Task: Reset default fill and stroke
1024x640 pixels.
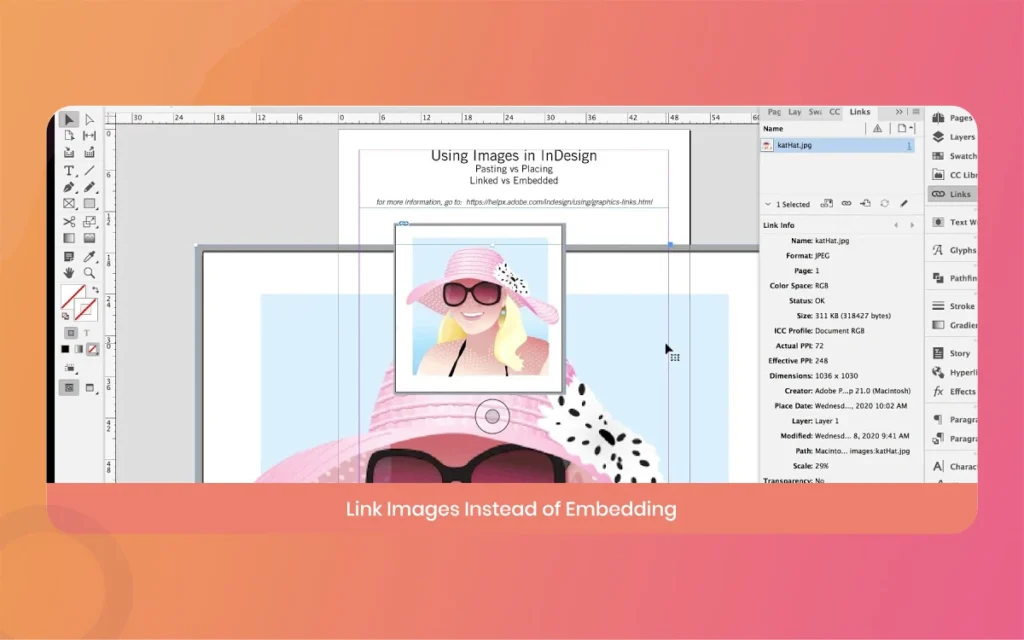Action: coord(65,317)
